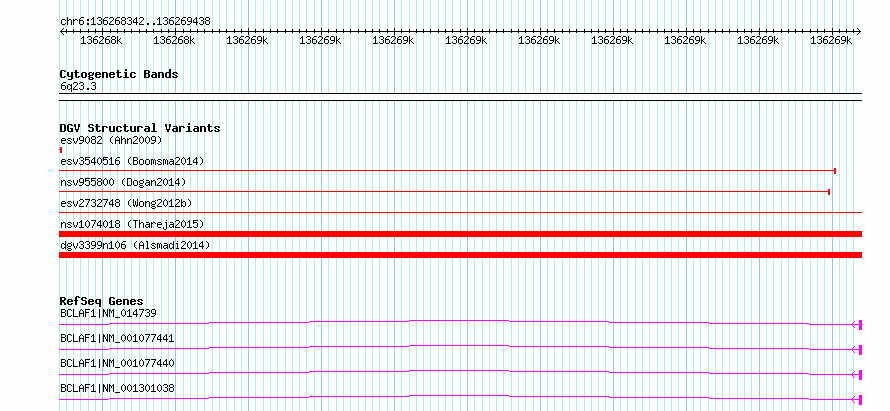Click the RefSeq Genes track heading
The image size is (890, 411).
tap(102, 301)
